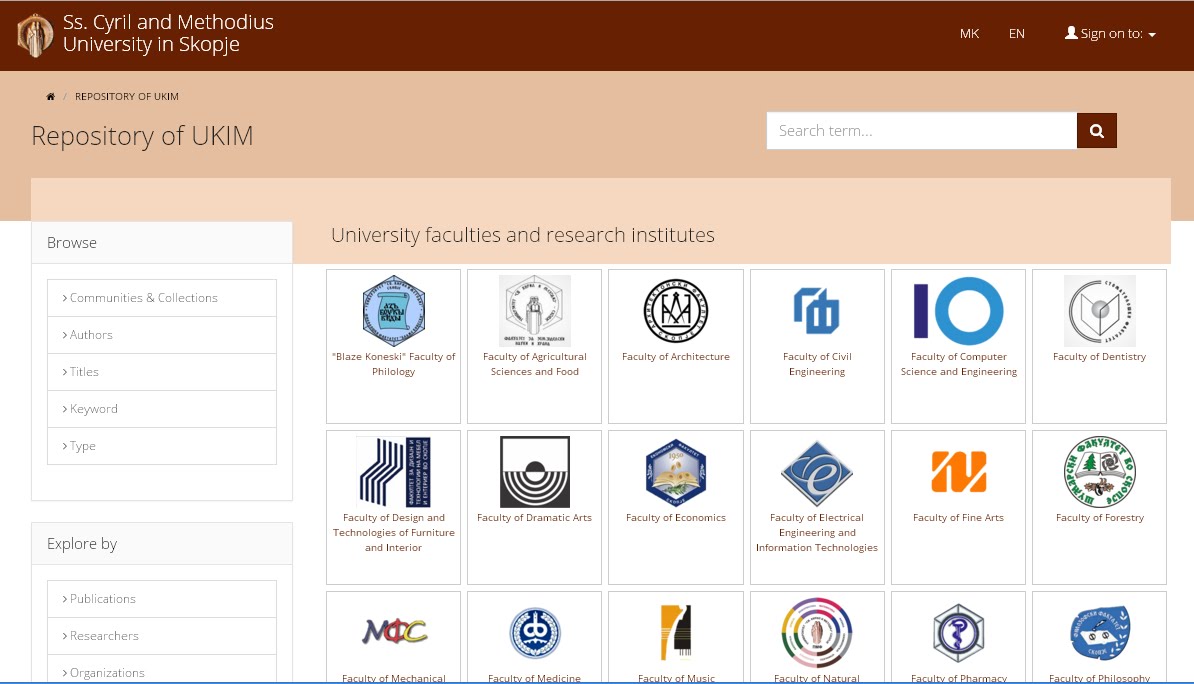Open Faculty of Design and Technologies logo

pyautogui.click(x=394, y=472)
